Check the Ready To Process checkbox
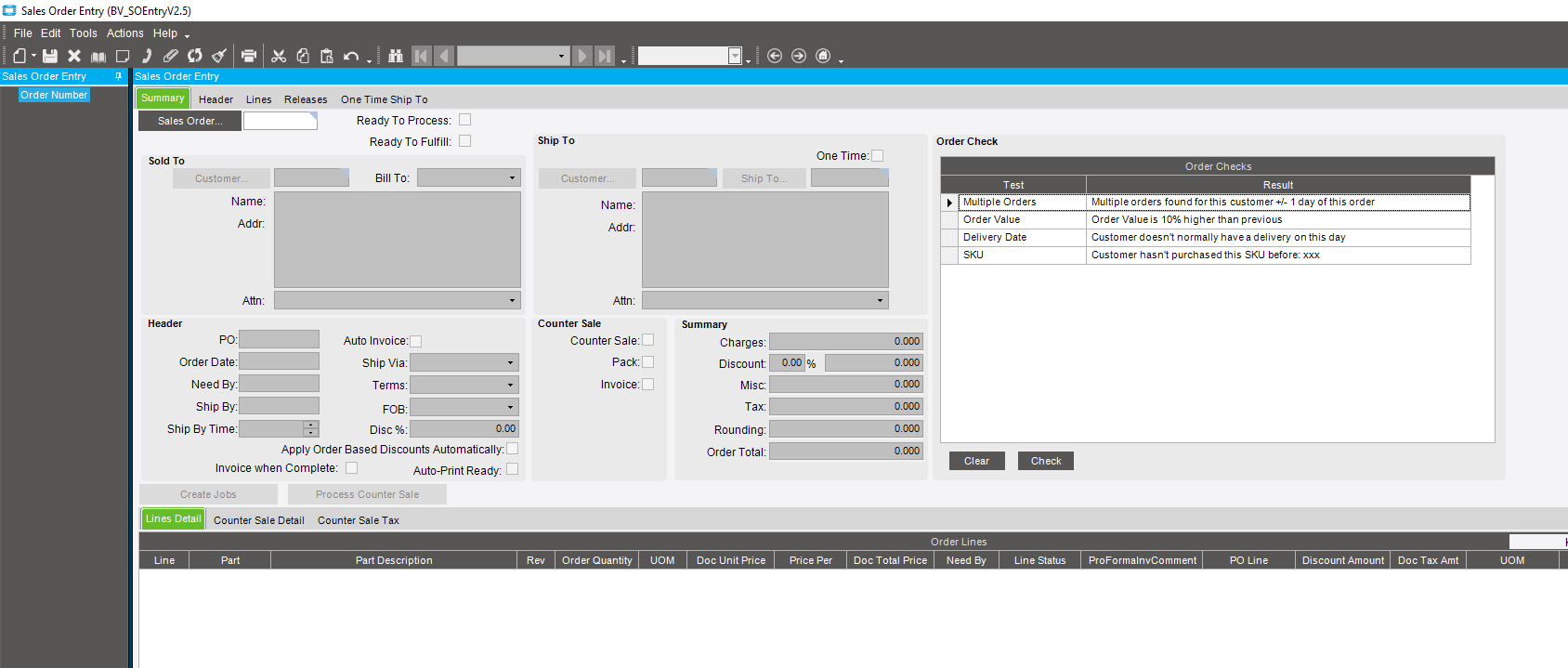Screen dimensions: 1568x668 465,120
